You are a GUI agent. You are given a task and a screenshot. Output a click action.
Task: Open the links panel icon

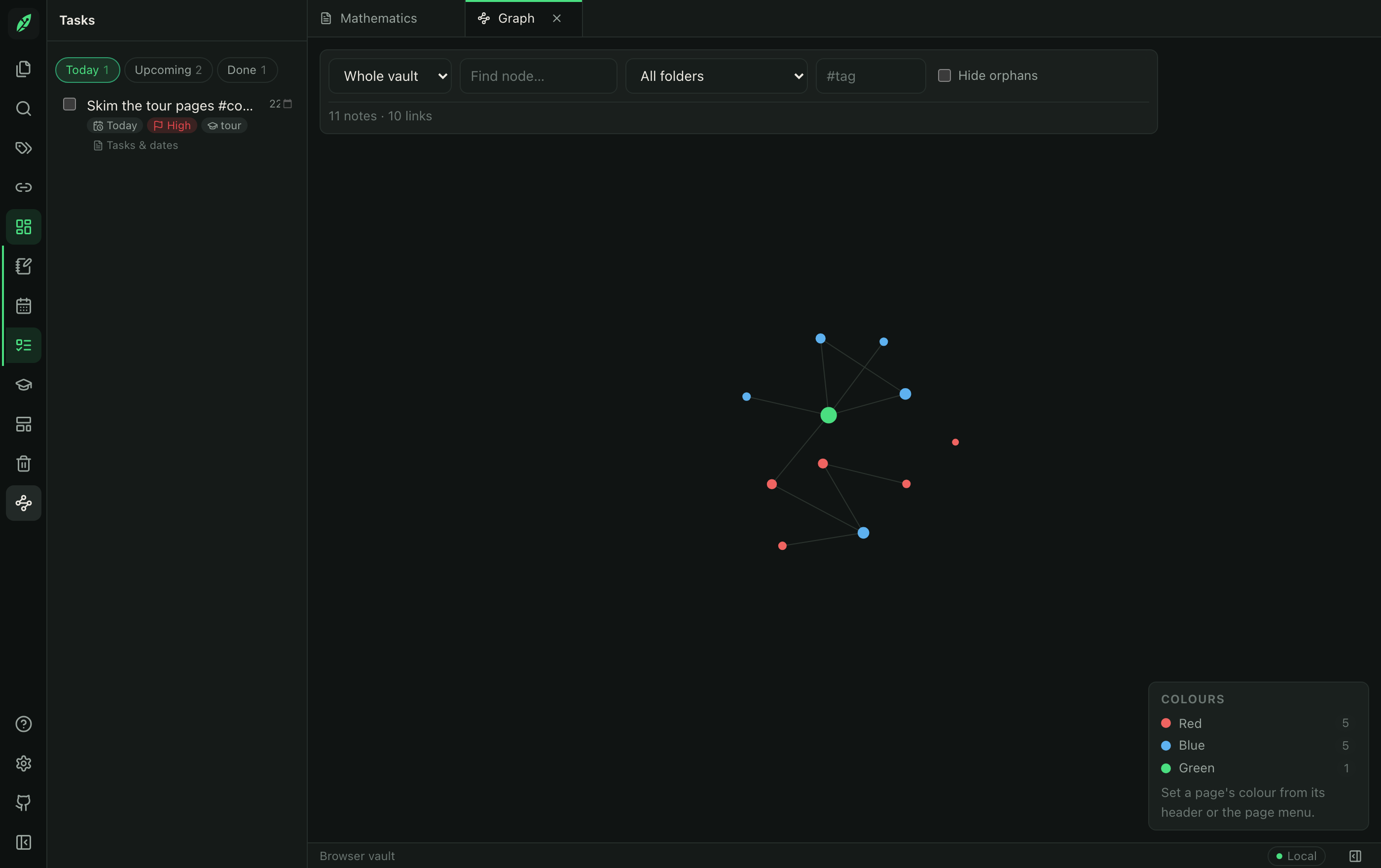(24, 187)
